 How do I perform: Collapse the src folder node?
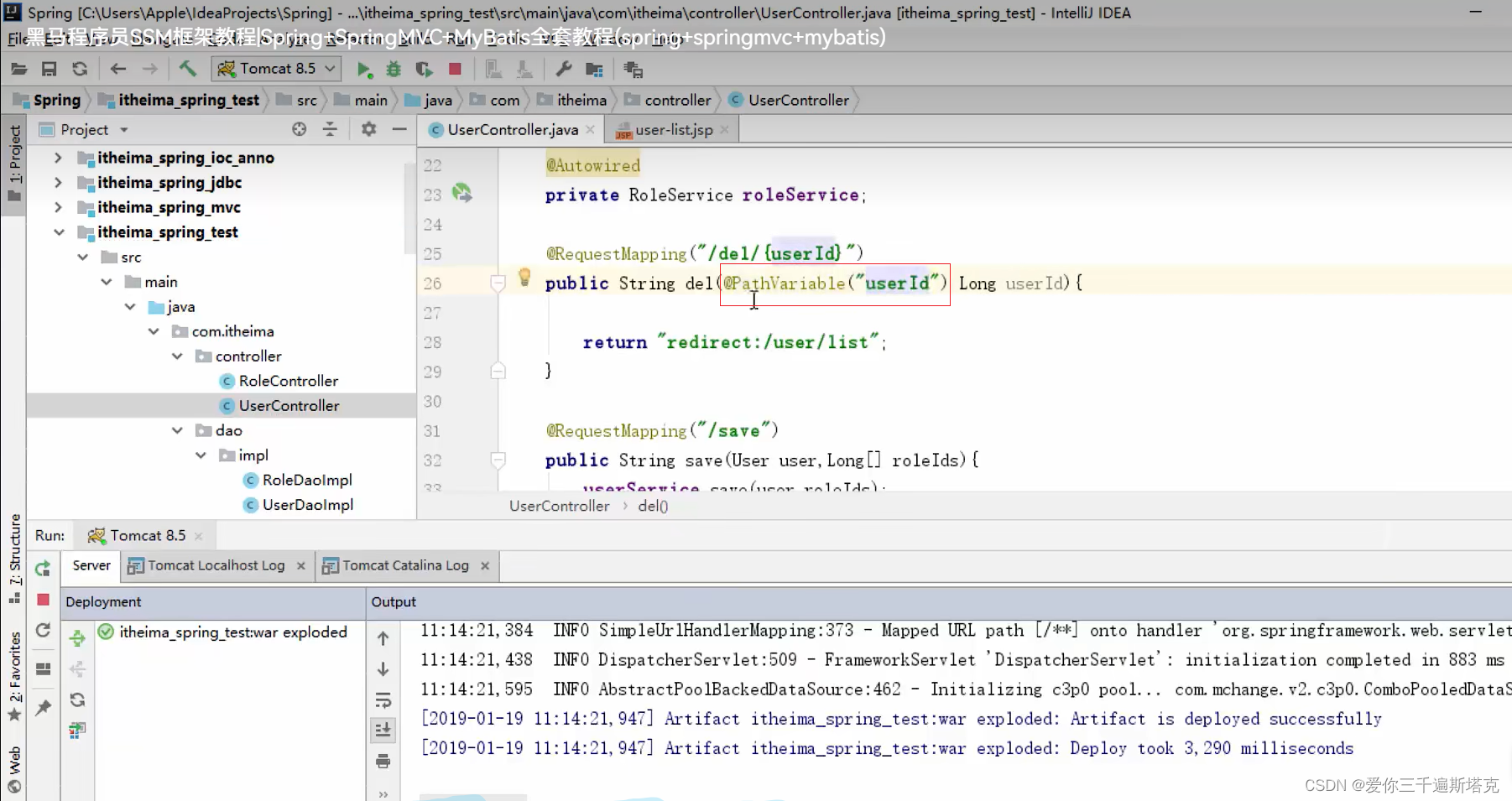(x=82, y=257)
